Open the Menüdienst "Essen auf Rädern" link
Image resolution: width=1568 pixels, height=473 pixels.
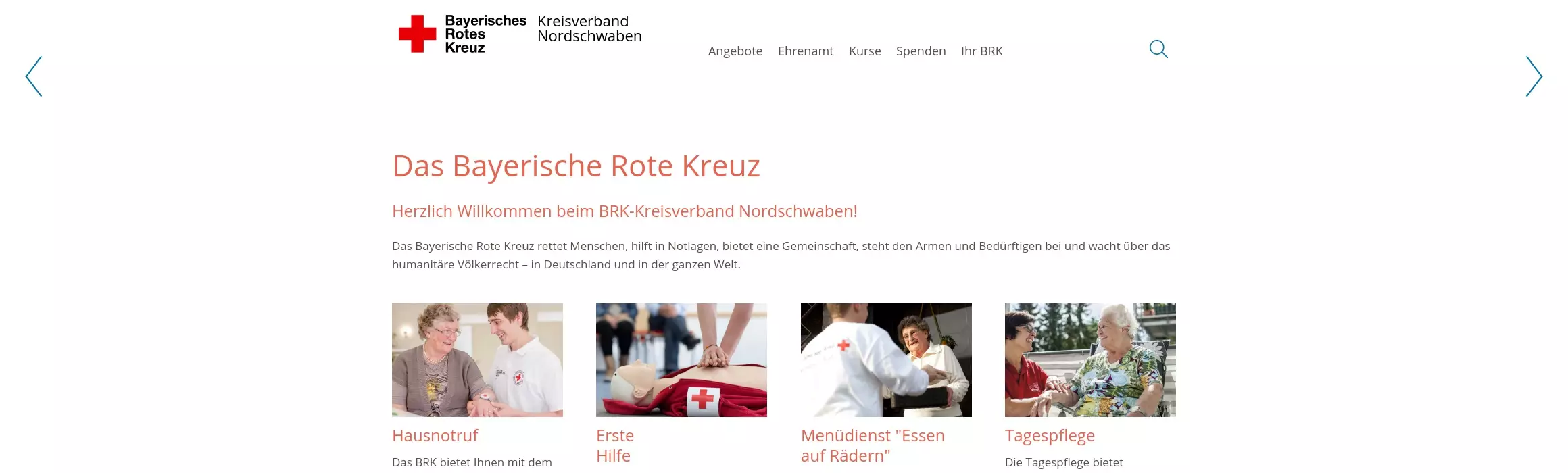[873, 446]
